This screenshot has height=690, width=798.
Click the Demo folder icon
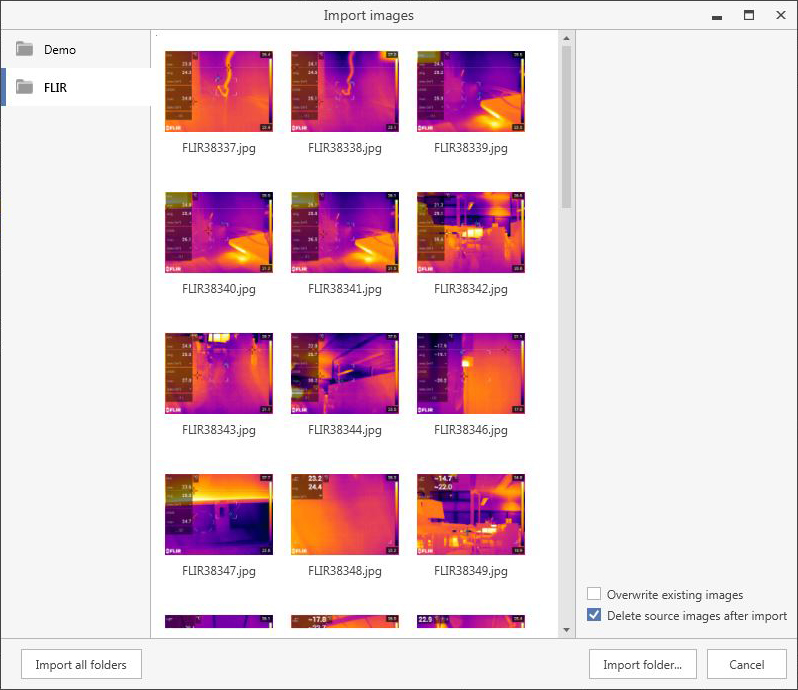(x=25, y=49)
